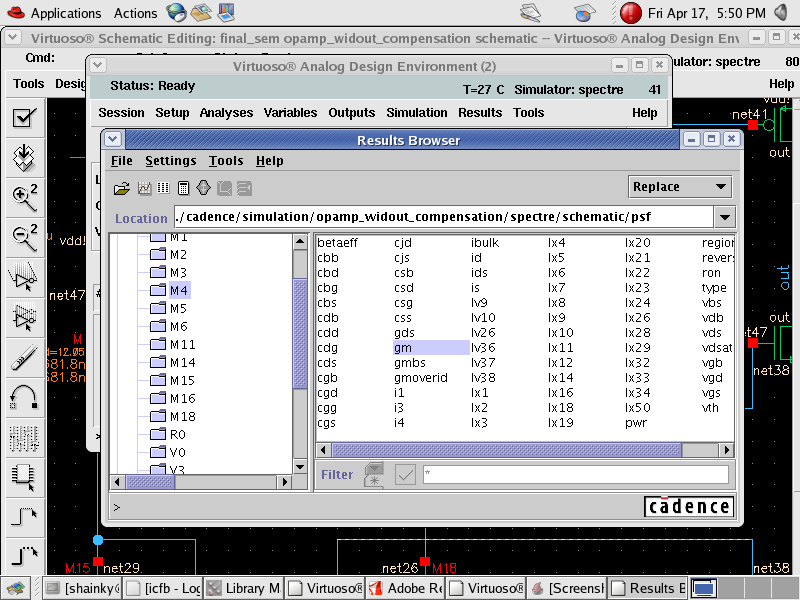Click the Stretch tool icon in schematic toolbar

click(x=24, y=277)
